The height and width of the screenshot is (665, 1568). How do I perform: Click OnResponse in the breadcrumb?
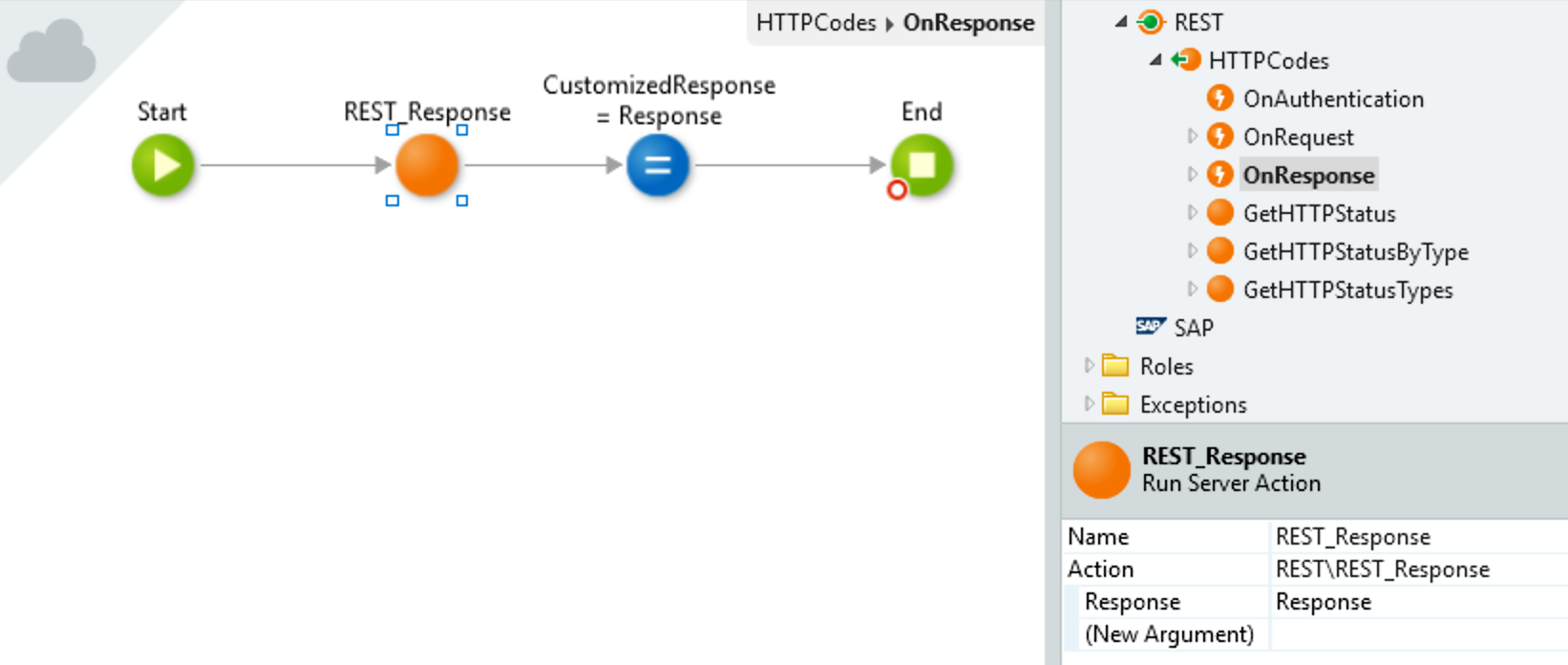point(968,23)
